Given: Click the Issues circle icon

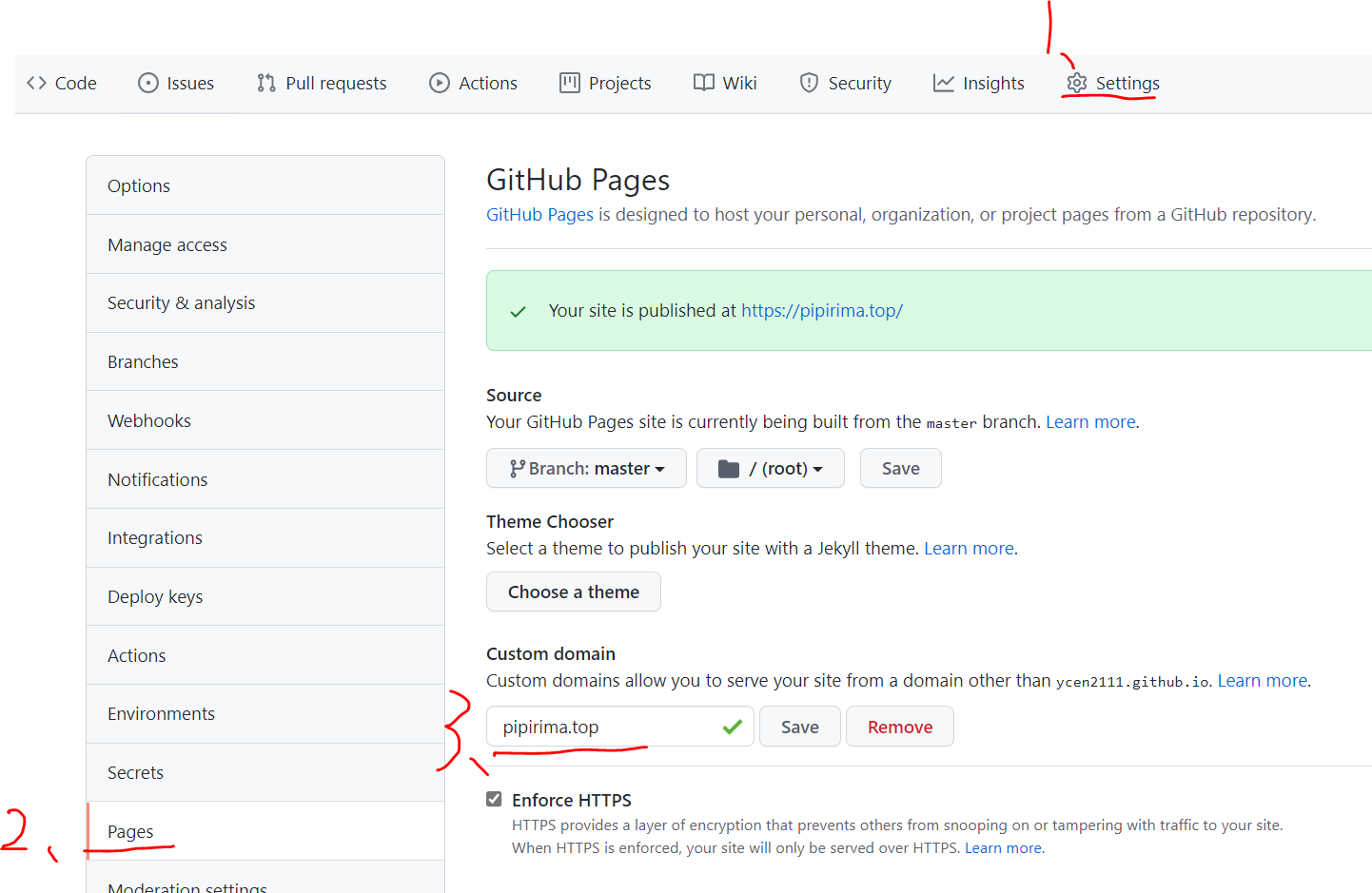Looking at the screenshot, I should [x=148, y=84].
